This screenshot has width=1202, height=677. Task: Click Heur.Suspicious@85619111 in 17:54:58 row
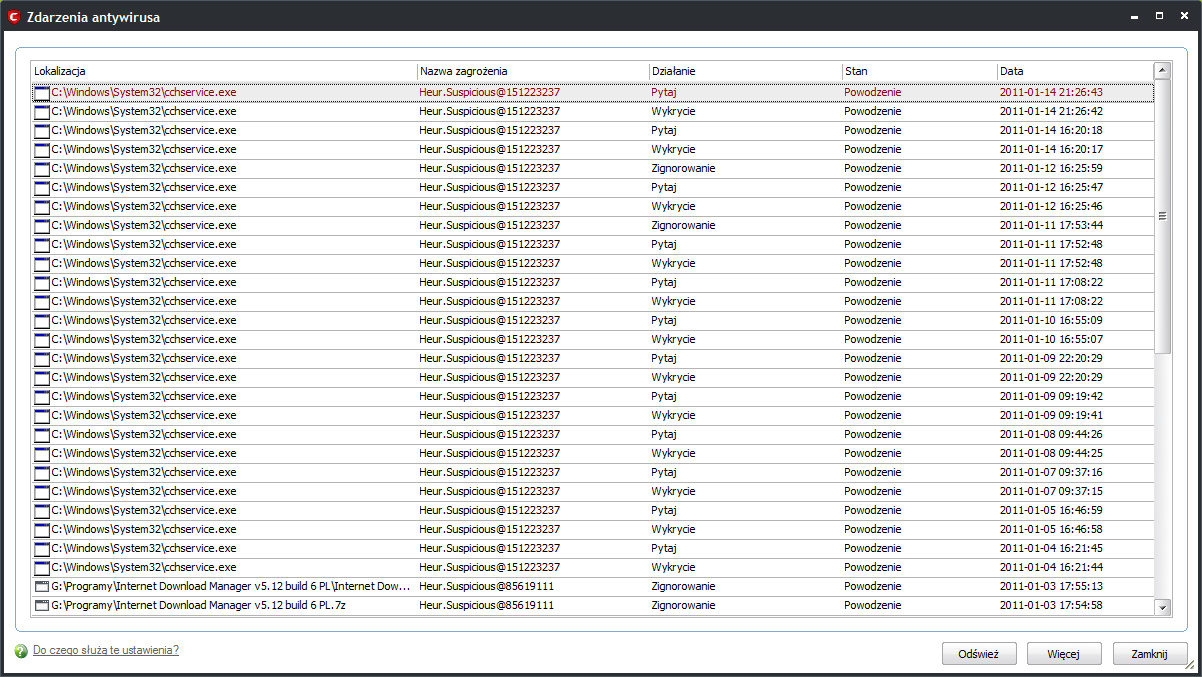point(486,605)
